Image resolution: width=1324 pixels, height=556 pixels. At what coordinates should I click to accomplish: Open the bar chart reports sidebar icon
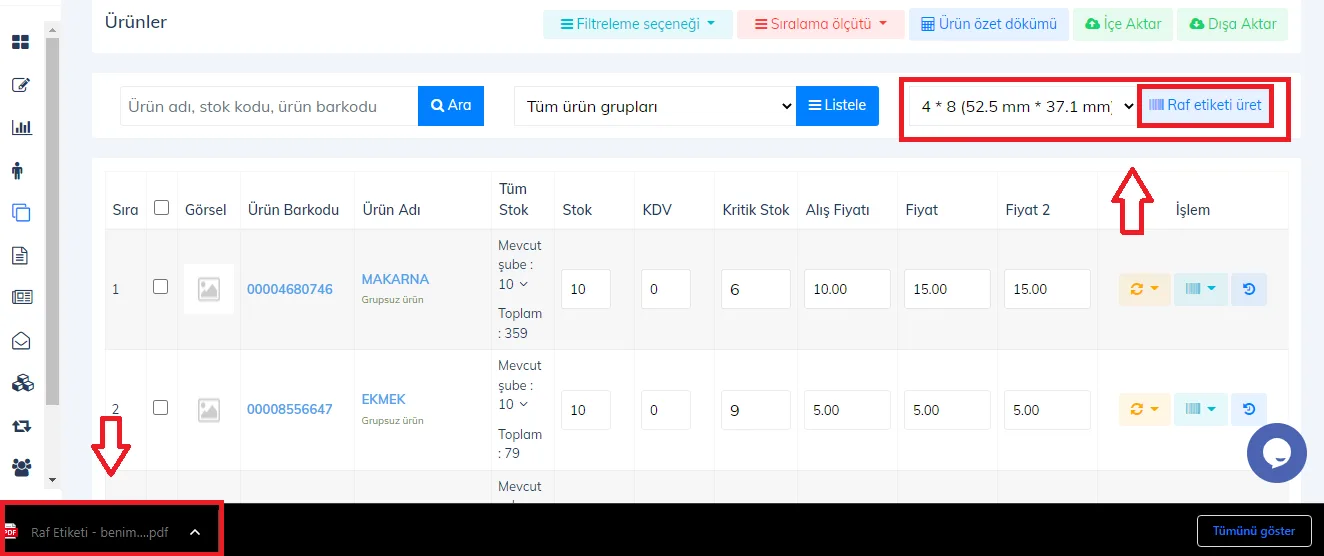(x=20, y=128)
